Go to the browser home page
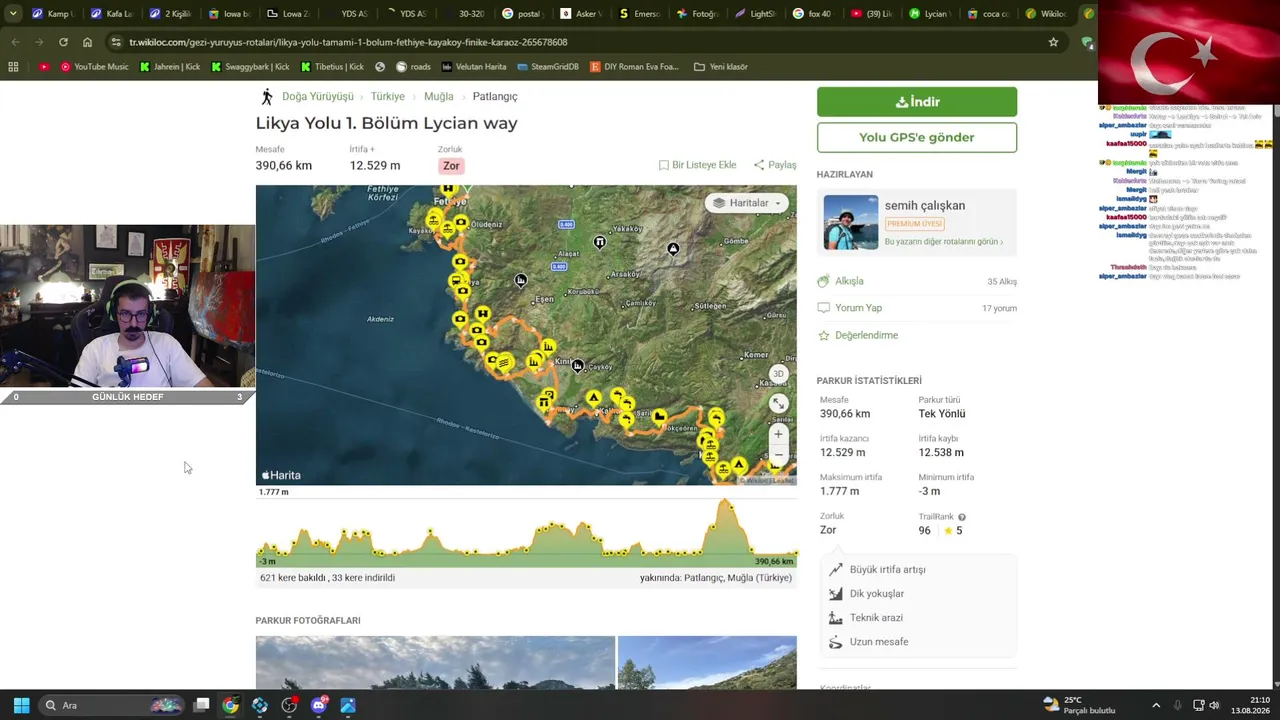Screen dimensions: 1280x720 tap(87, 42)
